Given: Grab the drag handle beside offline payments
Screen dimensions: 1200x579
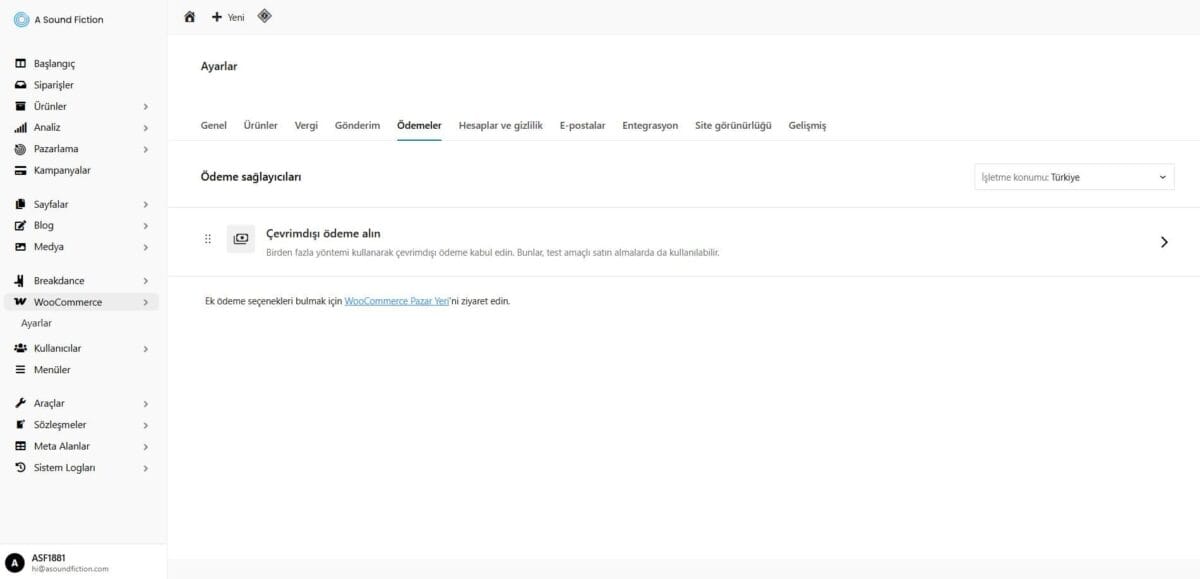Looking at the screenshot, I should (x=208, y=239).
